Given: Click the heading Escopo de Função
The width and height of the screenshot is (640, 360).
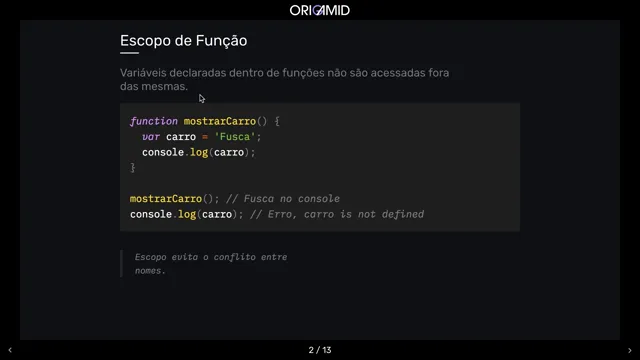Looking at the screenshot, I should coord(183,41).
